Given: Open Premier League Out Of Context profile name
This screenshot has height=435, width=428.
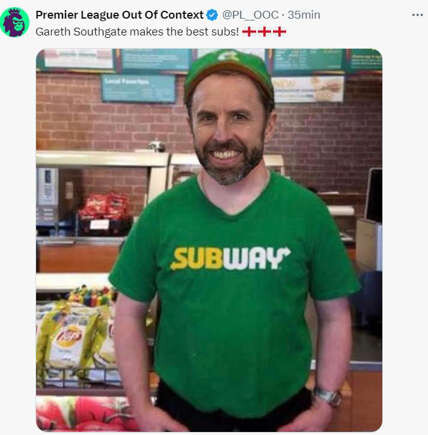Looking at the screenshot, I should point(119,15).
